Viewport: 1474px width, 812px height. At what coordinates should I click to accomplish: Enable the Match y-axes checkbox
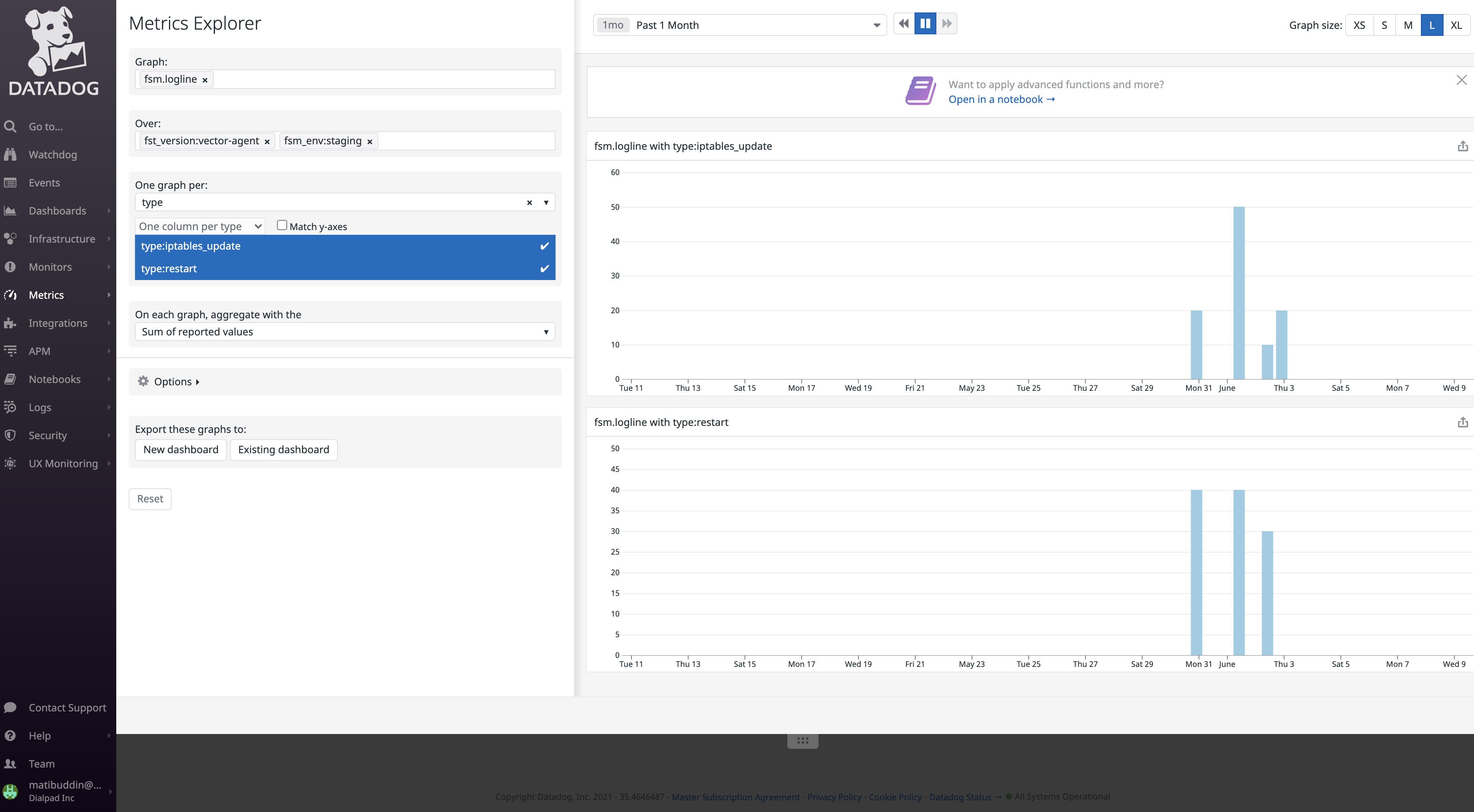click(x=282, y=225)
